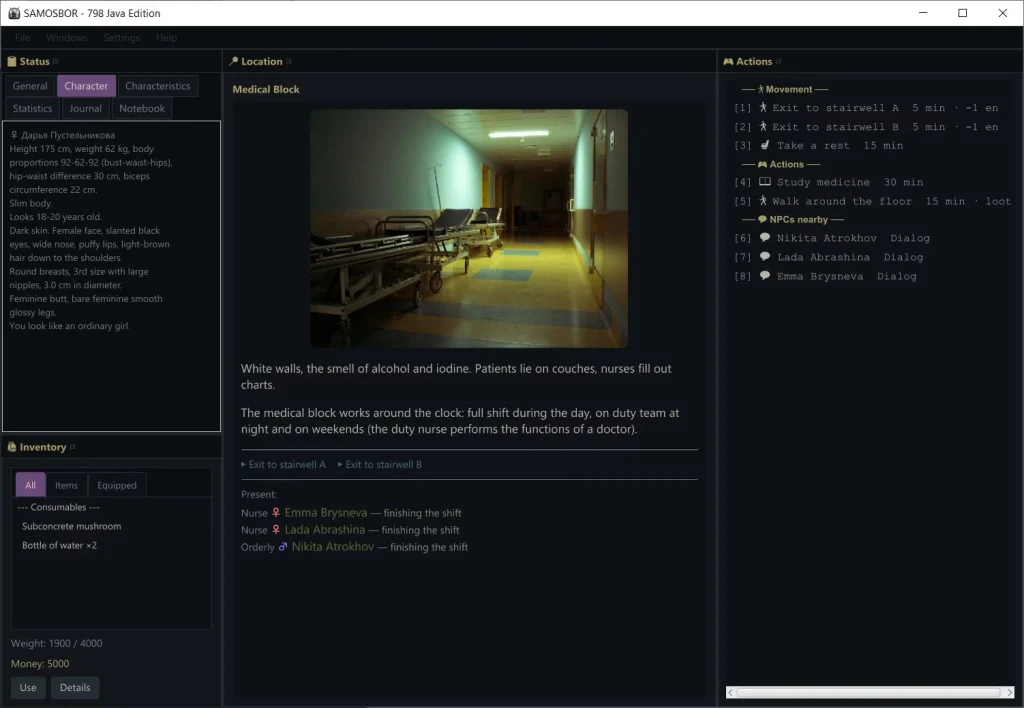Show only Items in inventory
Screen dimensions: 1024x708
point(66,485)
